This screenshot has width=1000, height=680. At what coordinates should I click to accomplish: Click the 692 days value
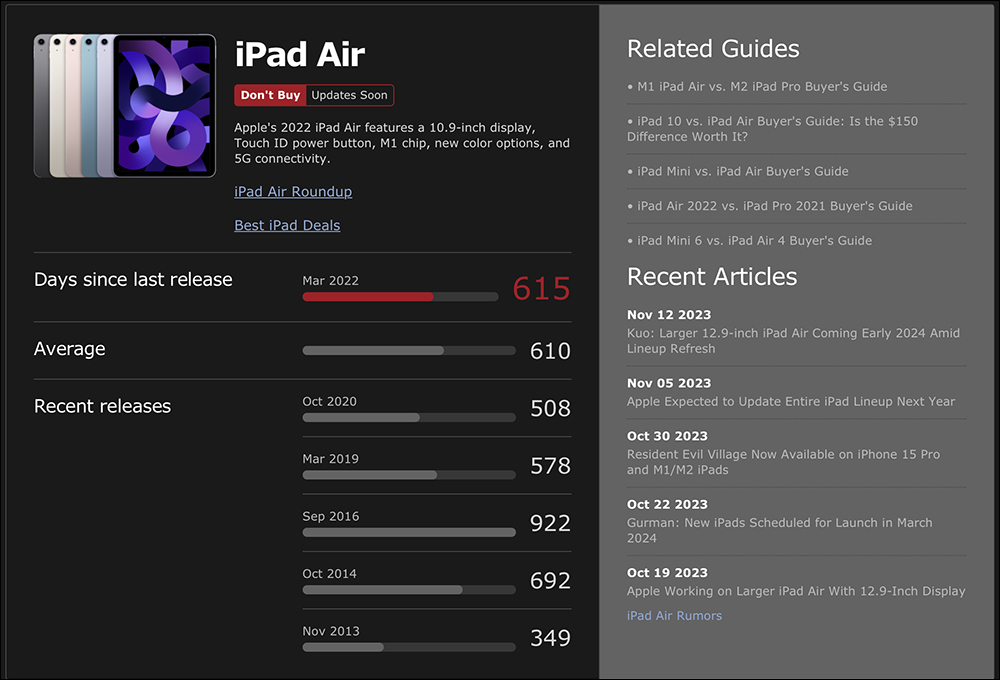550,580
